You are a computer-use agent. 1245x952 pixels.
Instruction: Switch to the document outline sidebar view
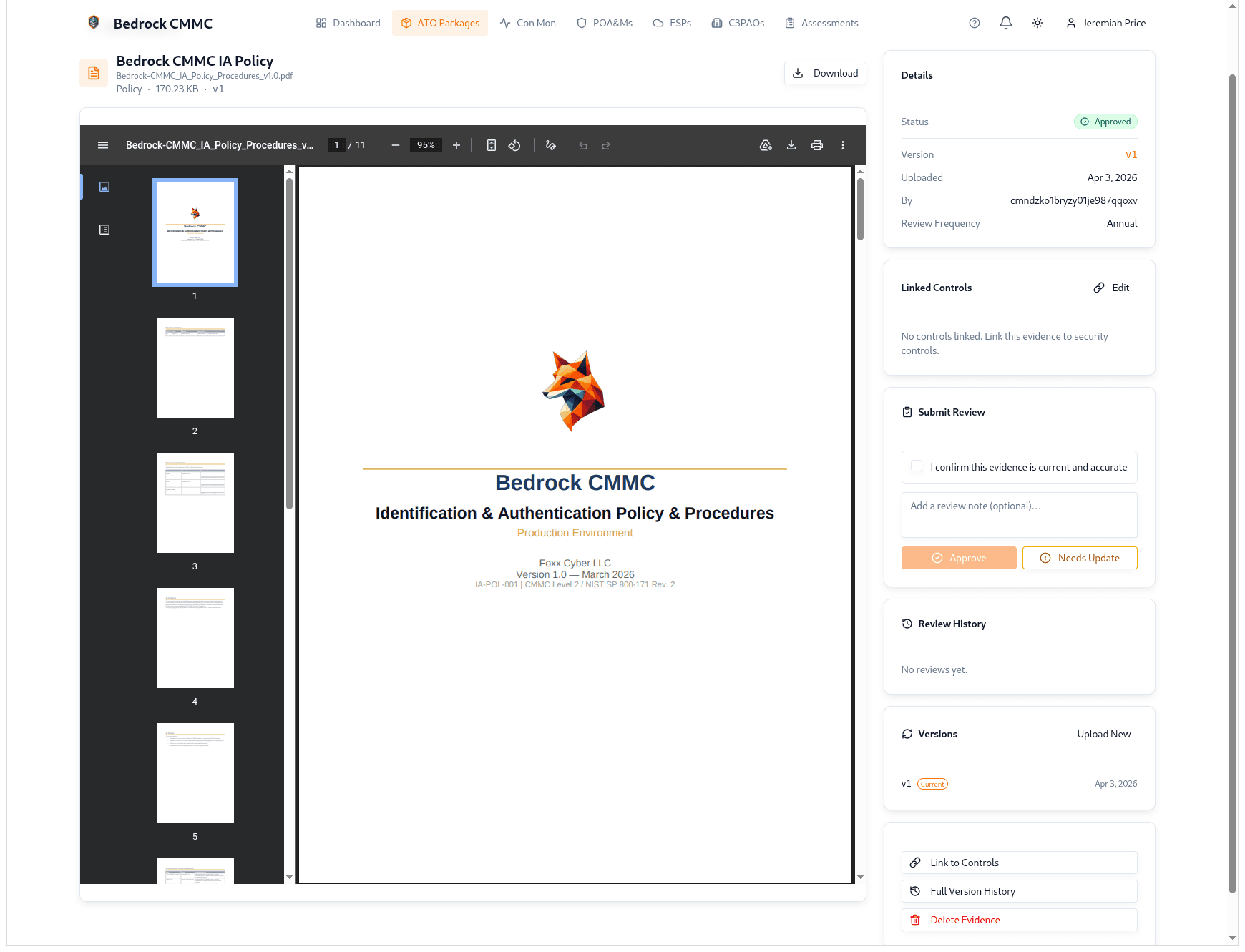coord(104,230)
